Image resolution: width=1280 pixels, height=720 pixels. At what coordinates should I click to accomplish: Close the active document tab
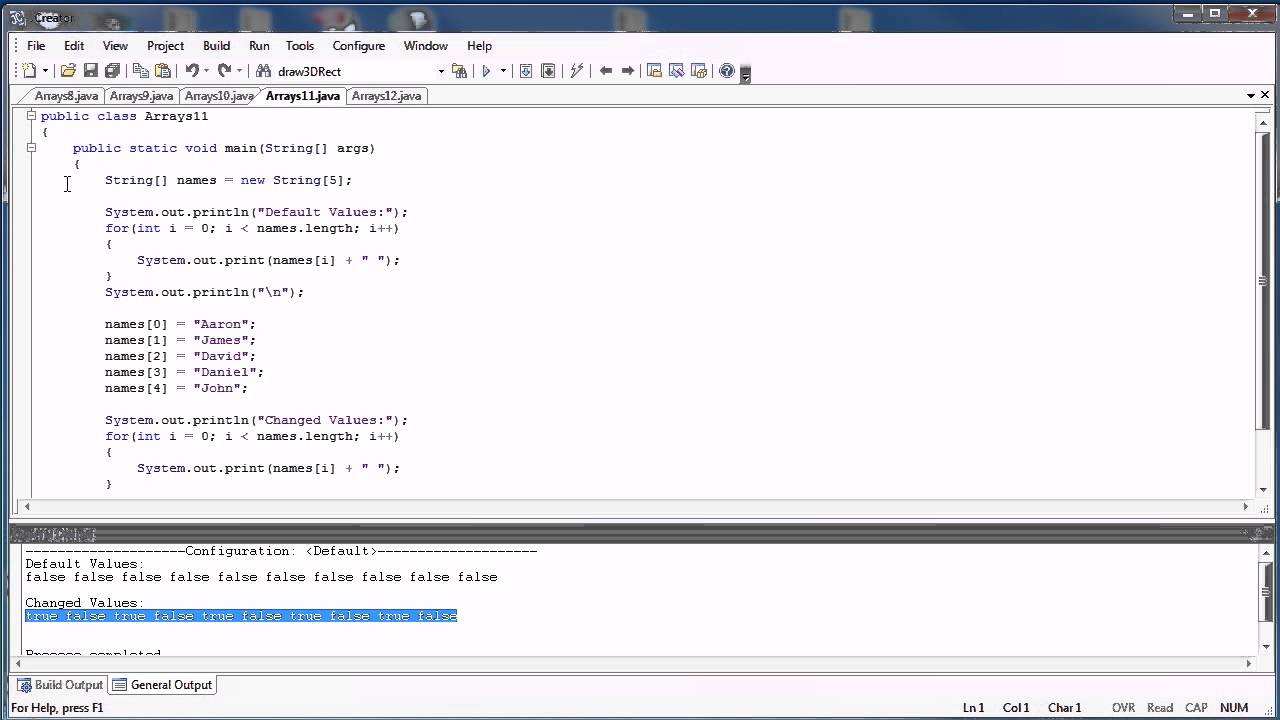[x=1265, y=95]
